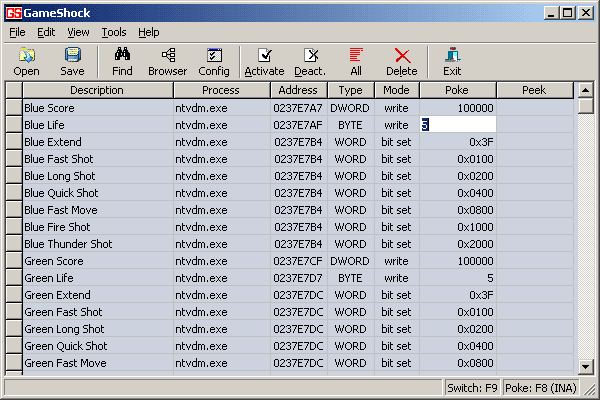600x400 pixels.
Task: Select All entries icon
Action: [x=356, y=61]
